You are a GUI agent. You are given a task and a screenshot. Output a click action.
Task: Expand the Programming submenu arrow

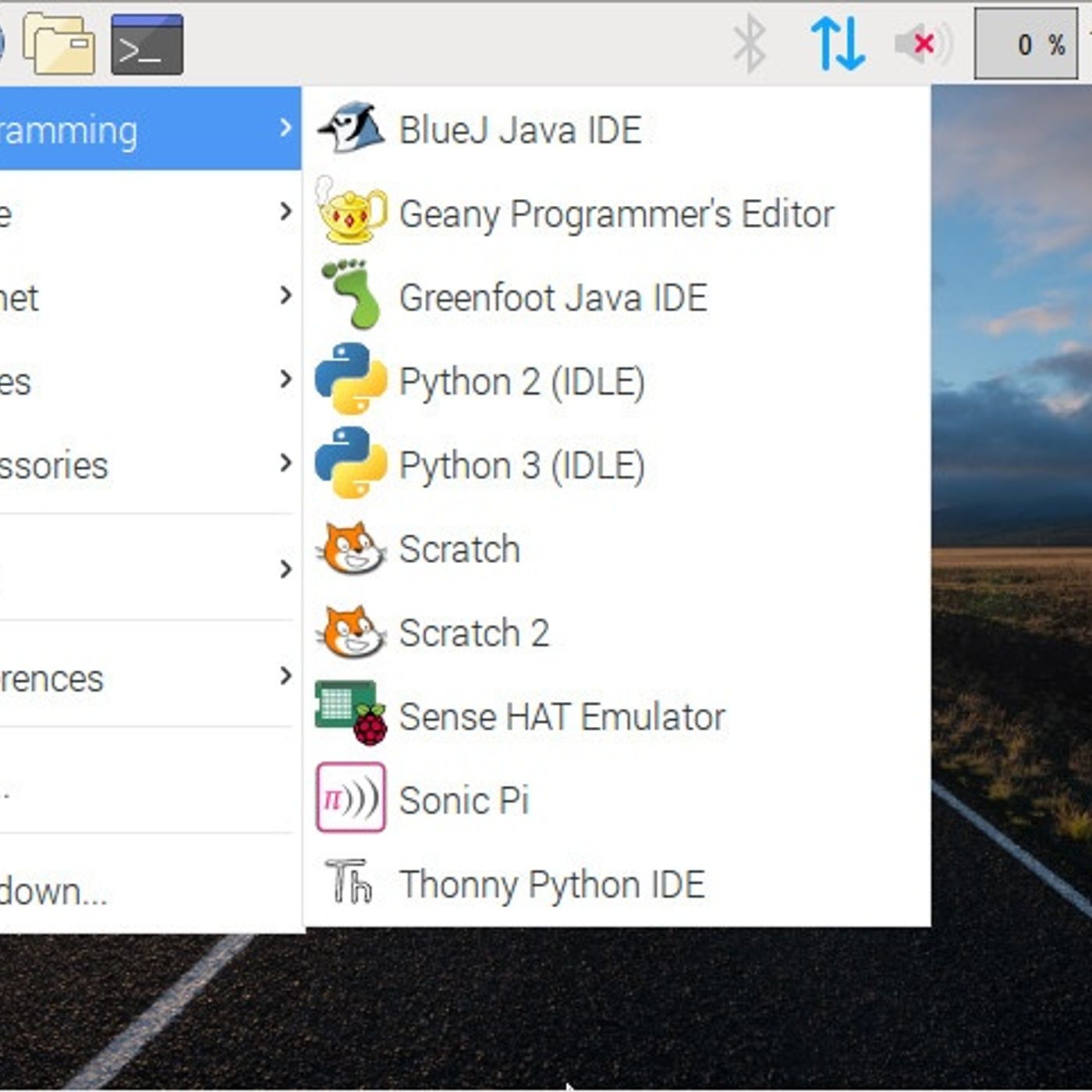285,128
